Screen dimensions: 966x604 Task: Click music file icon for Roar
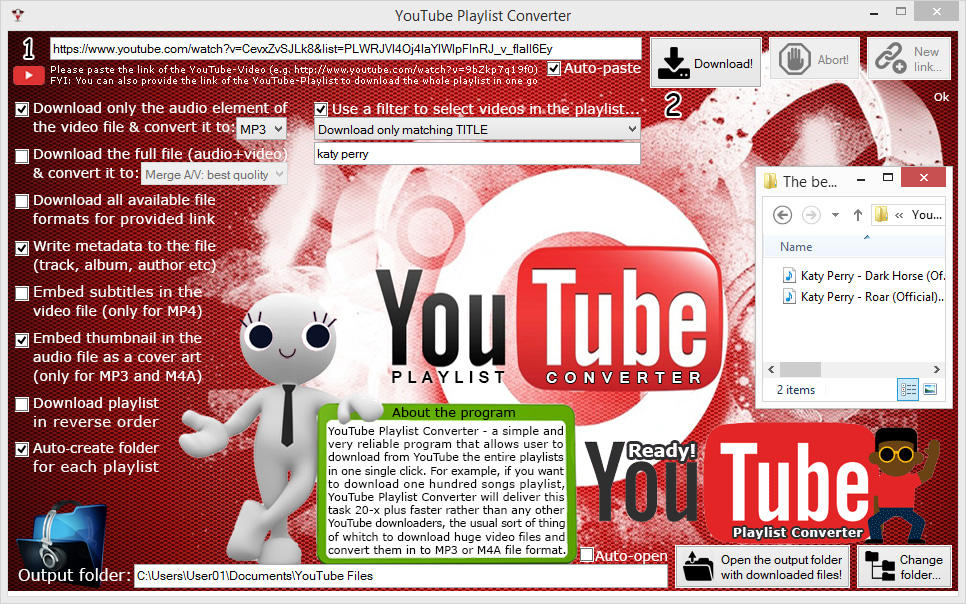point(789,296)
